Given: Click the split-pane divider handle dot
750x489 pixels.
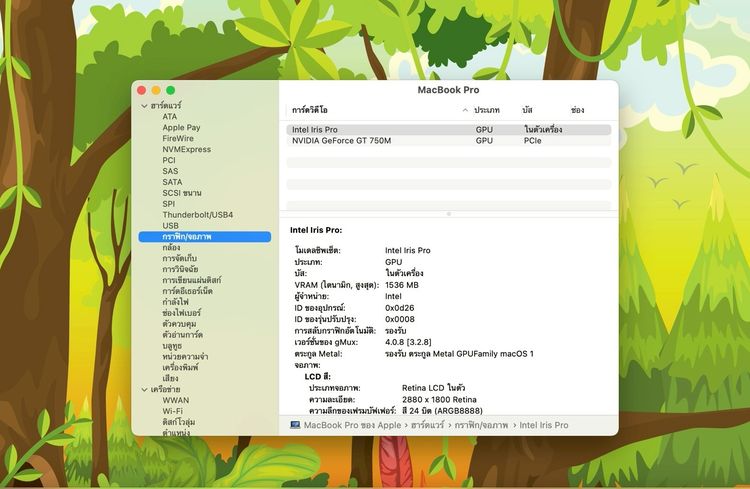Looking at the screenshot, I should pos(449,214).
